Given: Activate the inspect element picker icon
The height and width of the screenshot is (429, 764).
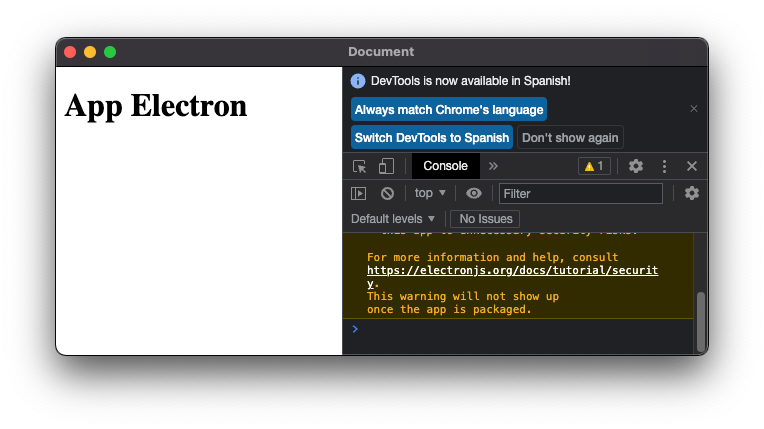Looking at the screenshot, I should click(x=360, y=166).
